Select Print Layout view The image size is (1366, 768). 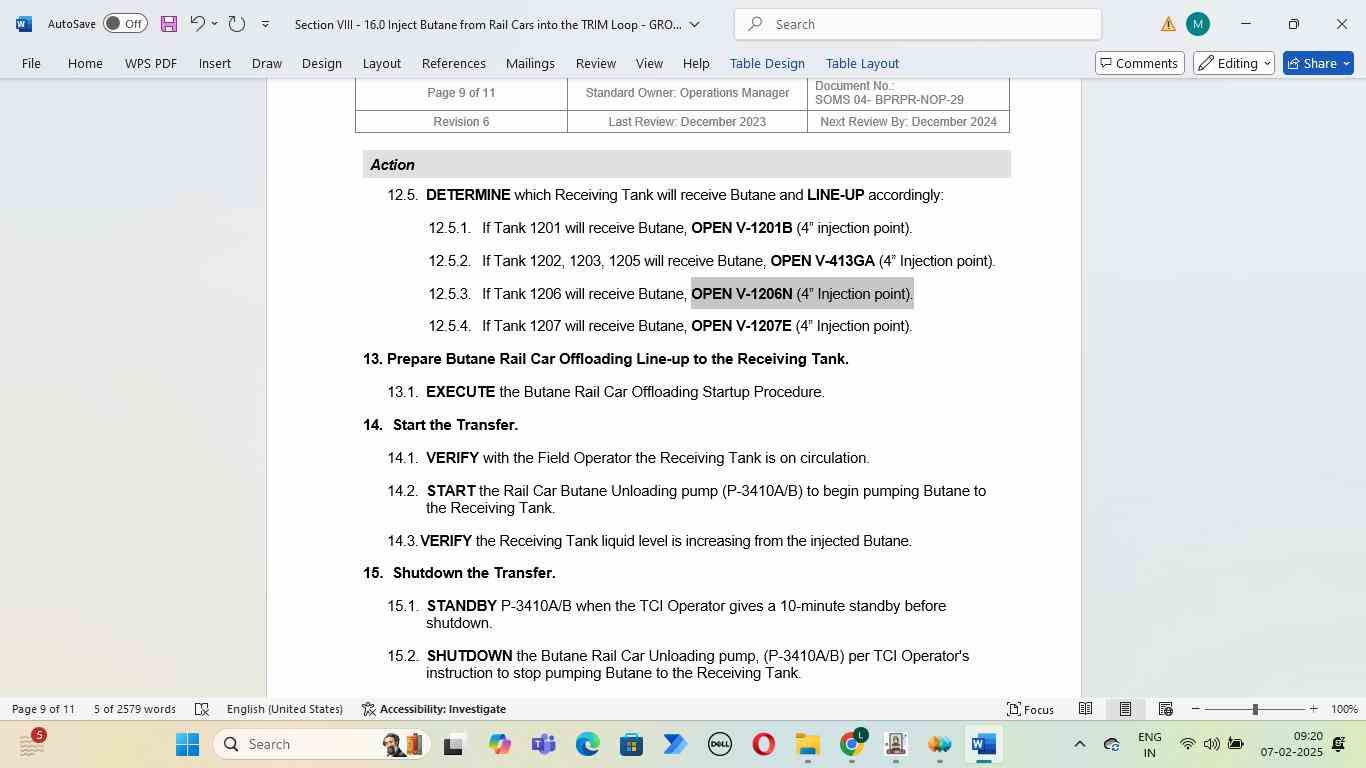1125,709
